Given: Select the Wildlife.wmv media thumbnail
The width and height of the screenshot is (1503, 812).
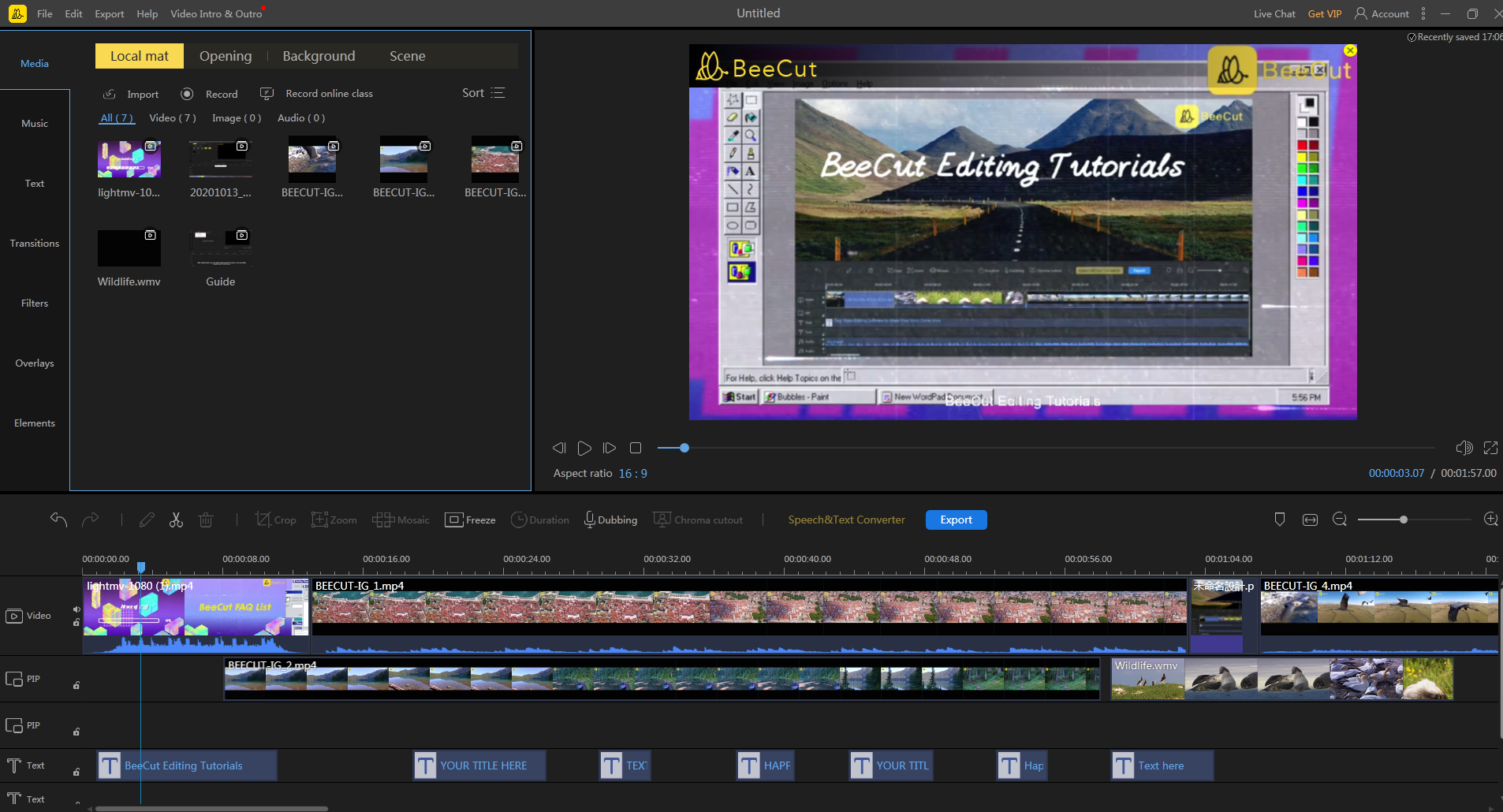Looking at the screenshot, I should click(x=129, y=248).
